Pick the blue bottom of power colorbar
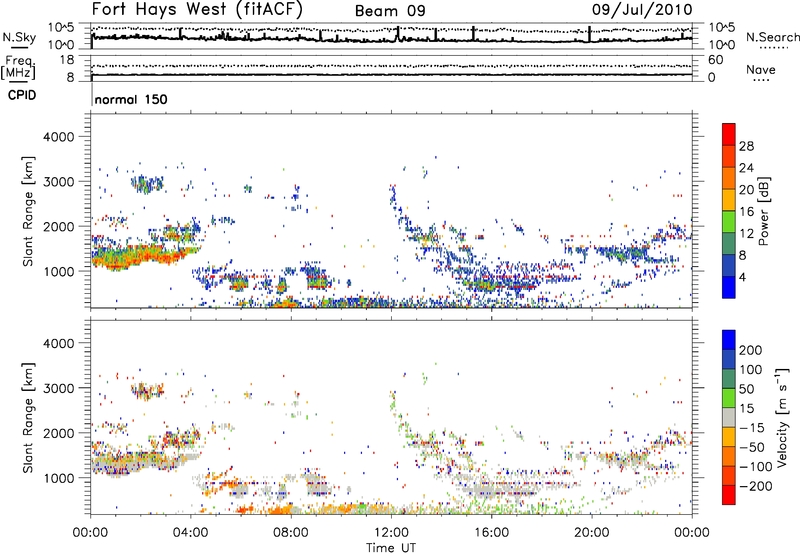Screen dimensions: 800x554 (729, 287)
